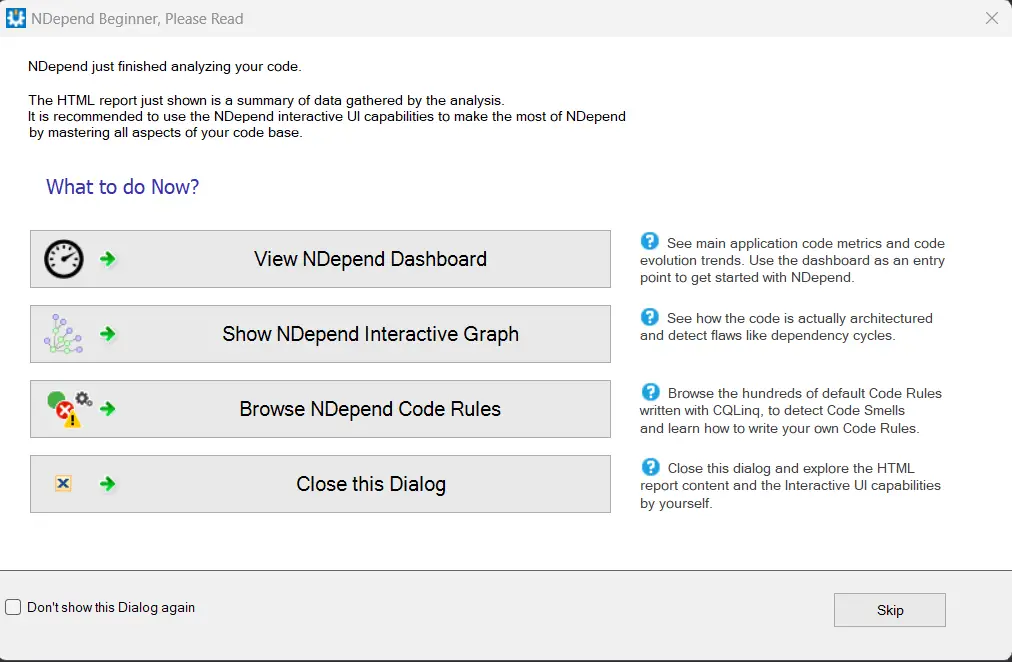Click help icon next to architecture description
Screen dimensions: 1012x662
(649, 317)
